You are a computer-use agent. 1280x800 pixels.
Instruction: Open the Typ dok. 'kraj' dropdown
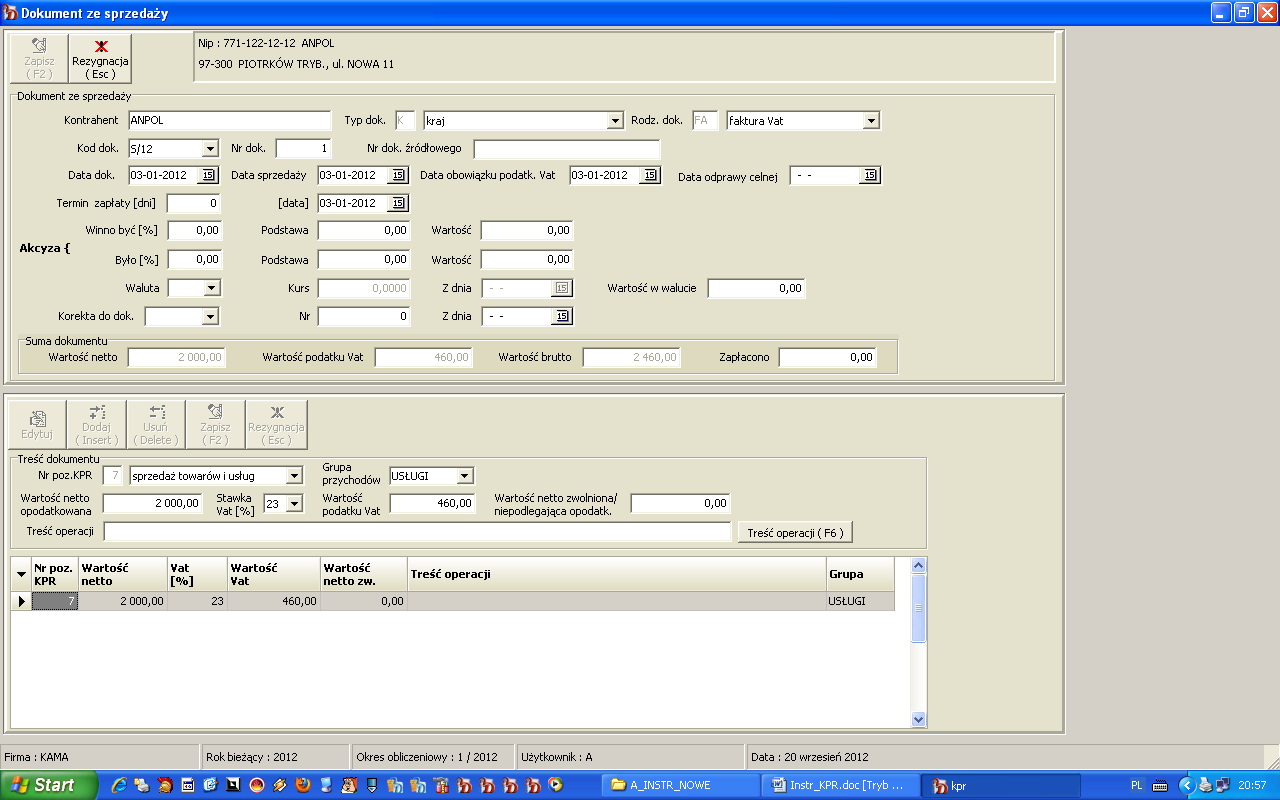coord(615,121)
